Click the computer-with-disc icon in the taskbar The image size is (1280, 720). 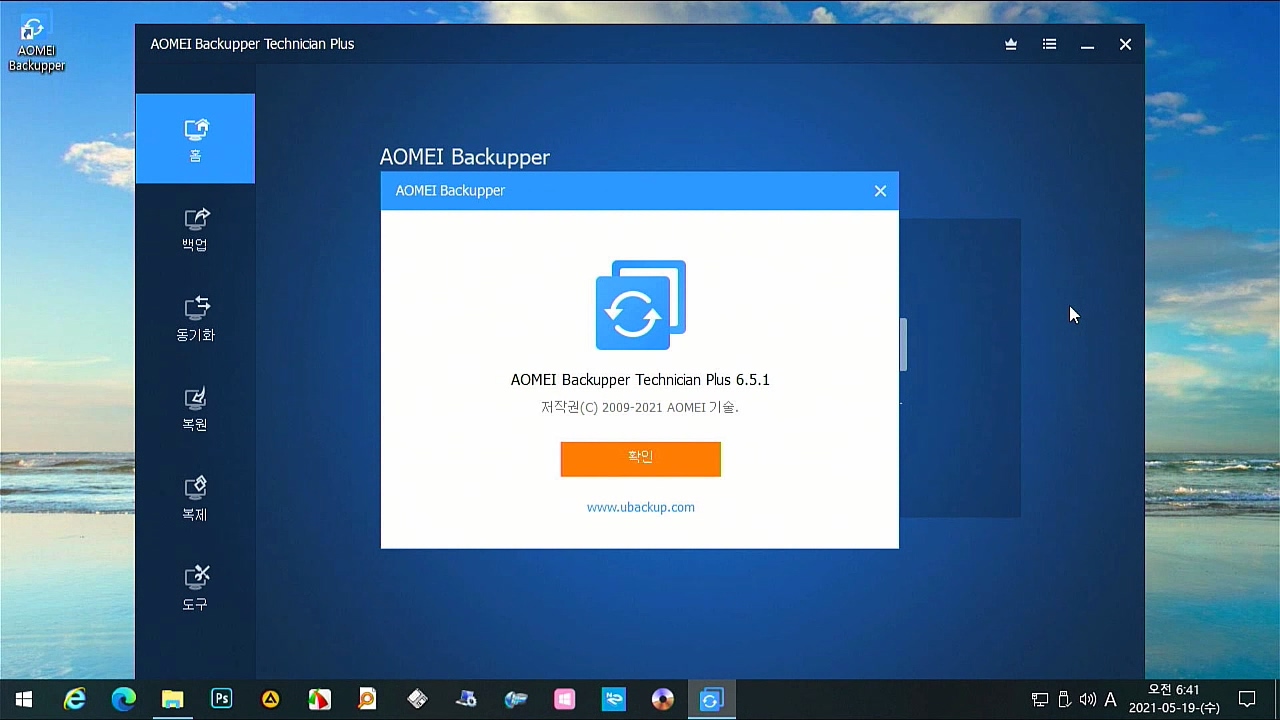[x=466, y=699]
